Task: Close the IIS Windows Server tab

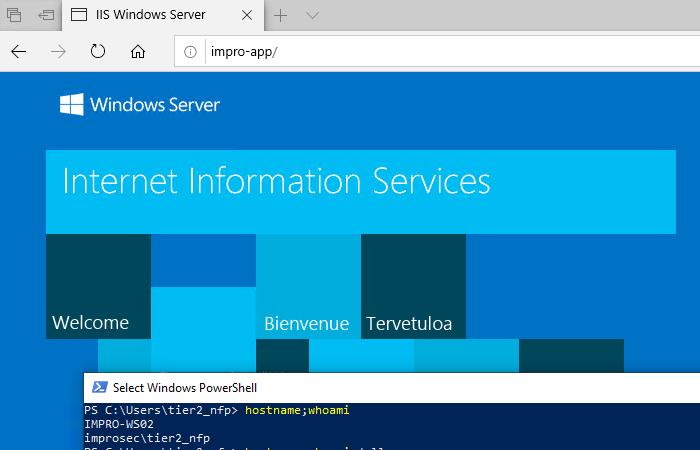Action: pyautogui.click(x=247, y=15)
